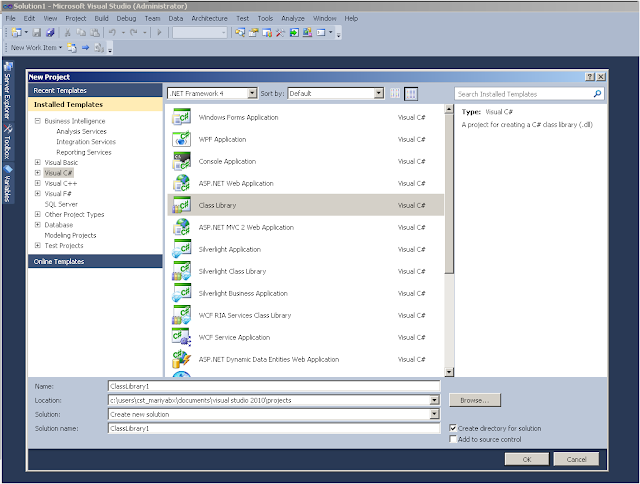Click the template list scroll up arrow

point(449,109)
